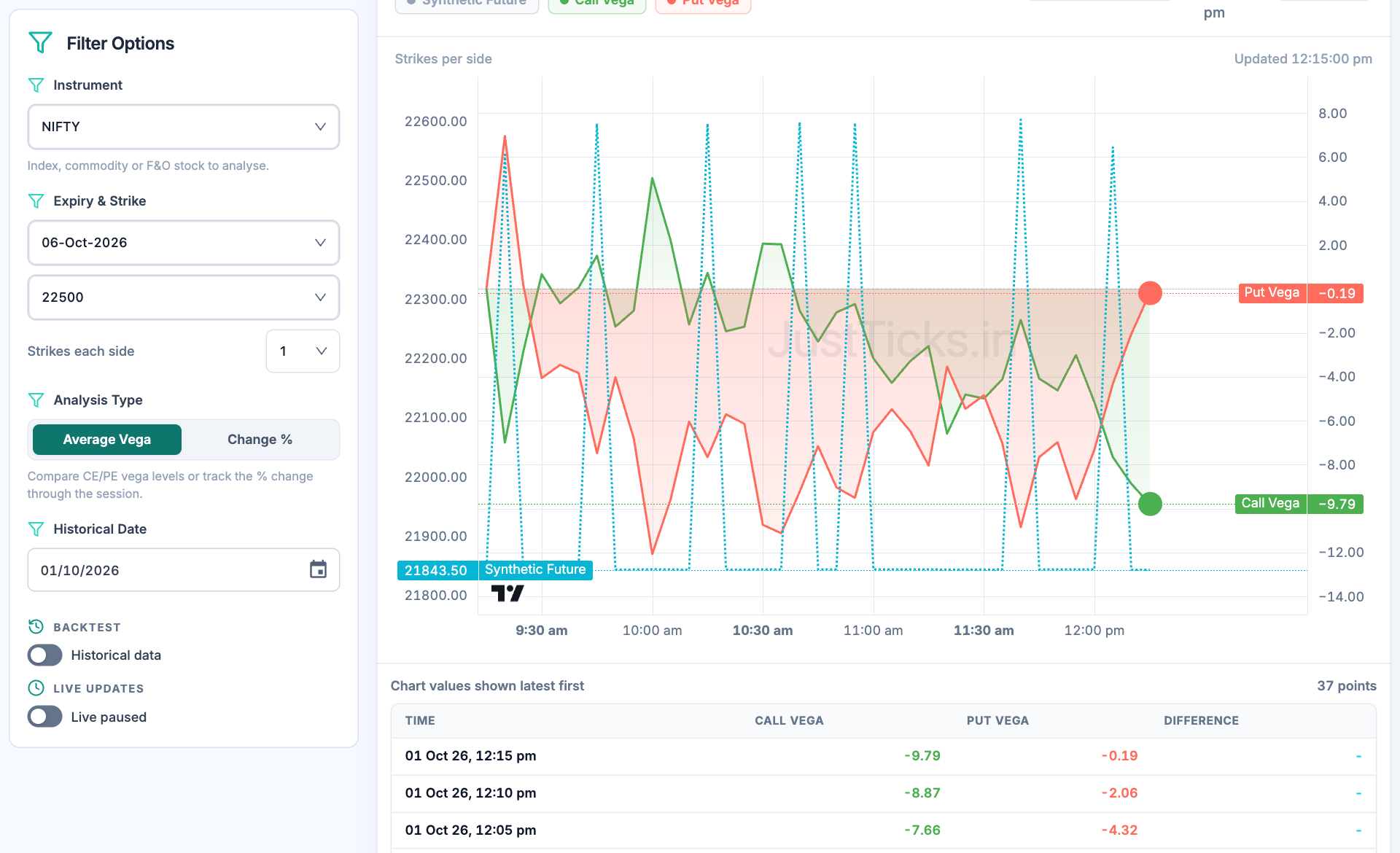Image resolution: width=1400 pixels, height=853 pixels.
Task: Open the 22500 strike dropdown
Action: pos(184,297)
